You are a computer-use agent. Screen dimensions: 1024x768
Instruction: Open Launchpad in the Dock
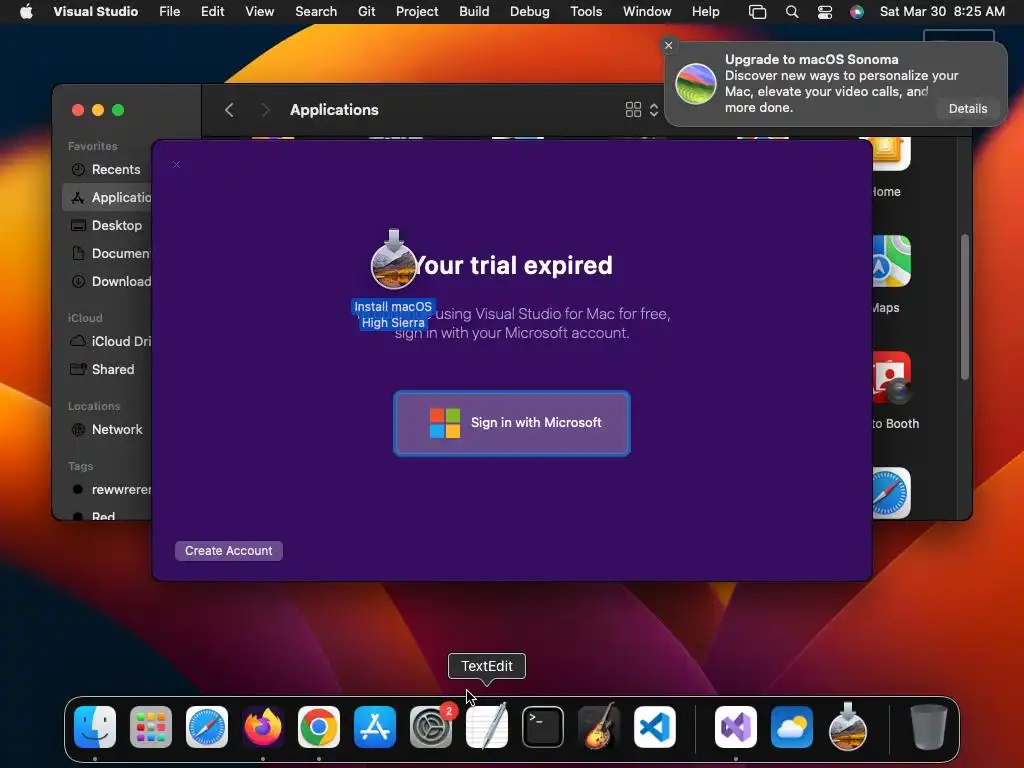tap(151, 727)
